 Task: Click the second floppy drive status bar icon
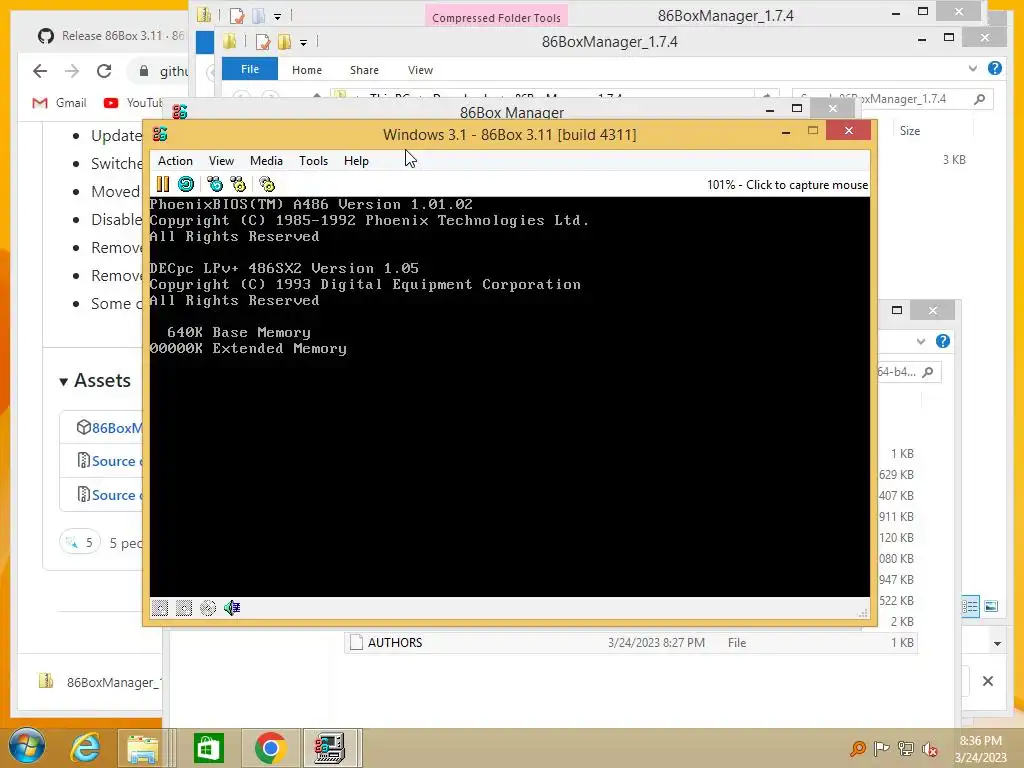pyautogui.click(x=184, y=608)
